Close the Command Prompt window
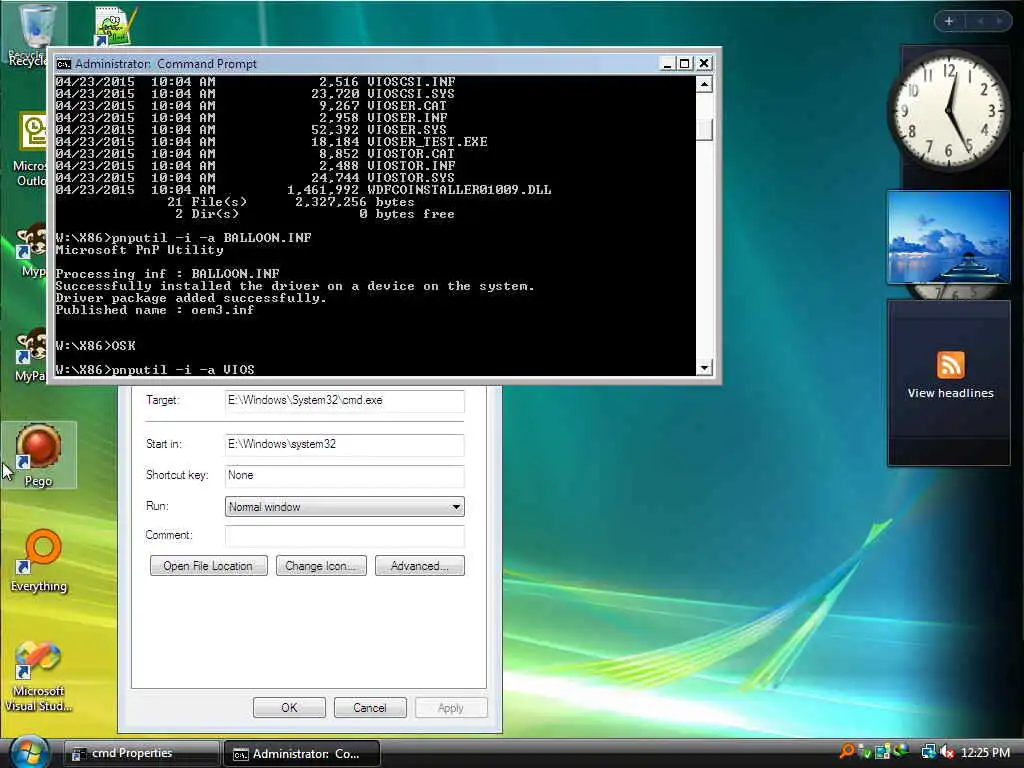Image resolution: width=1024 pixels, height=768 pixels. tap(703, 63)
